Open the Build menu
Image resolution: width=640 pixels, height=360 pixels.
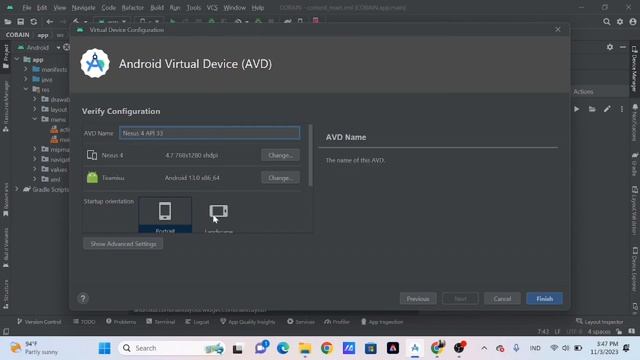pyautogui.click(x=157, y=8)
